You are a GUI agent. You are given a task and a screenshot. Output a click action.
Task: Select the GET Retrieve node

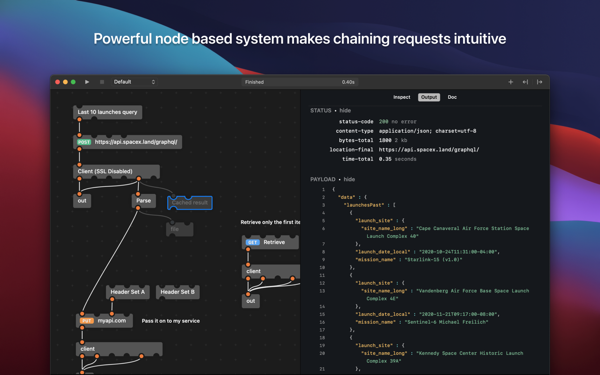pyautogui.click(x=271, y=242)
